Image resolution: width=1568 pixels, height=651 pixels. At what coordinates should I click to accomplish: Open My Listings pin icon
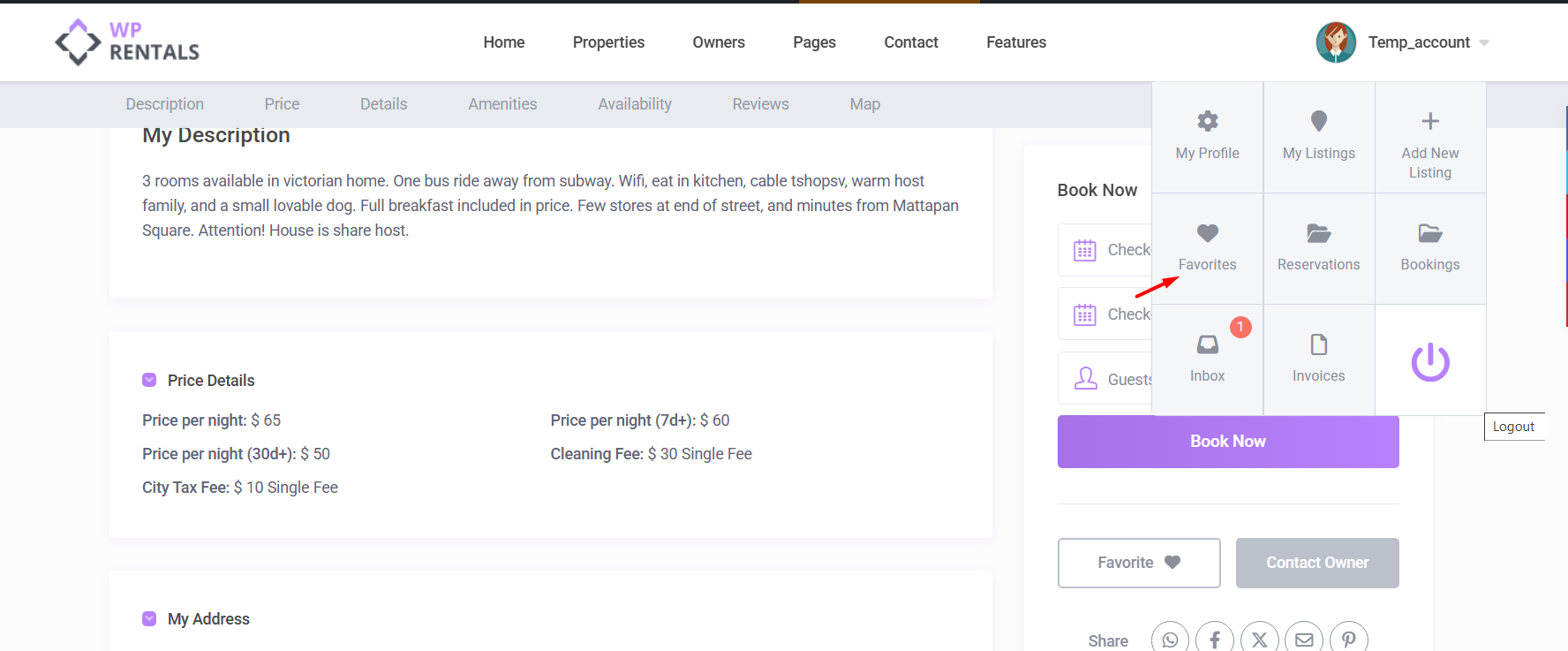[1318, 121]
